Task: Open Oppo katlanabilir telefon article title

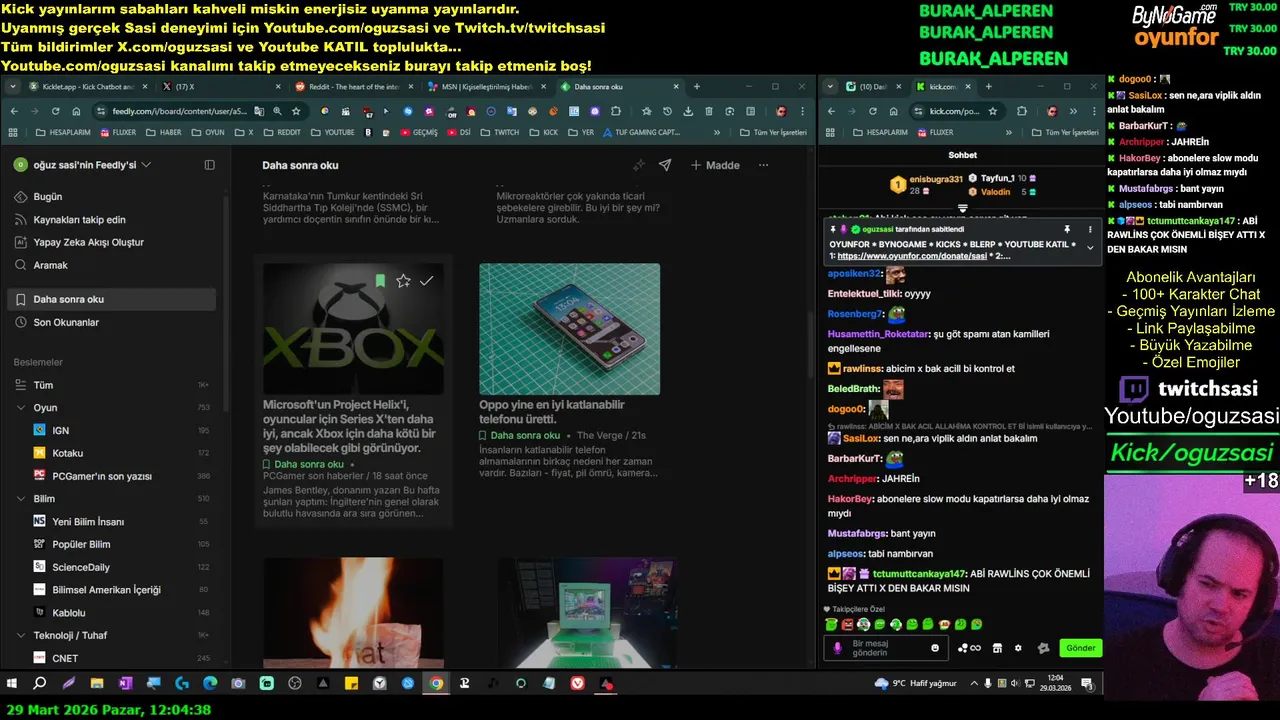Action: [x=552, y=411]
